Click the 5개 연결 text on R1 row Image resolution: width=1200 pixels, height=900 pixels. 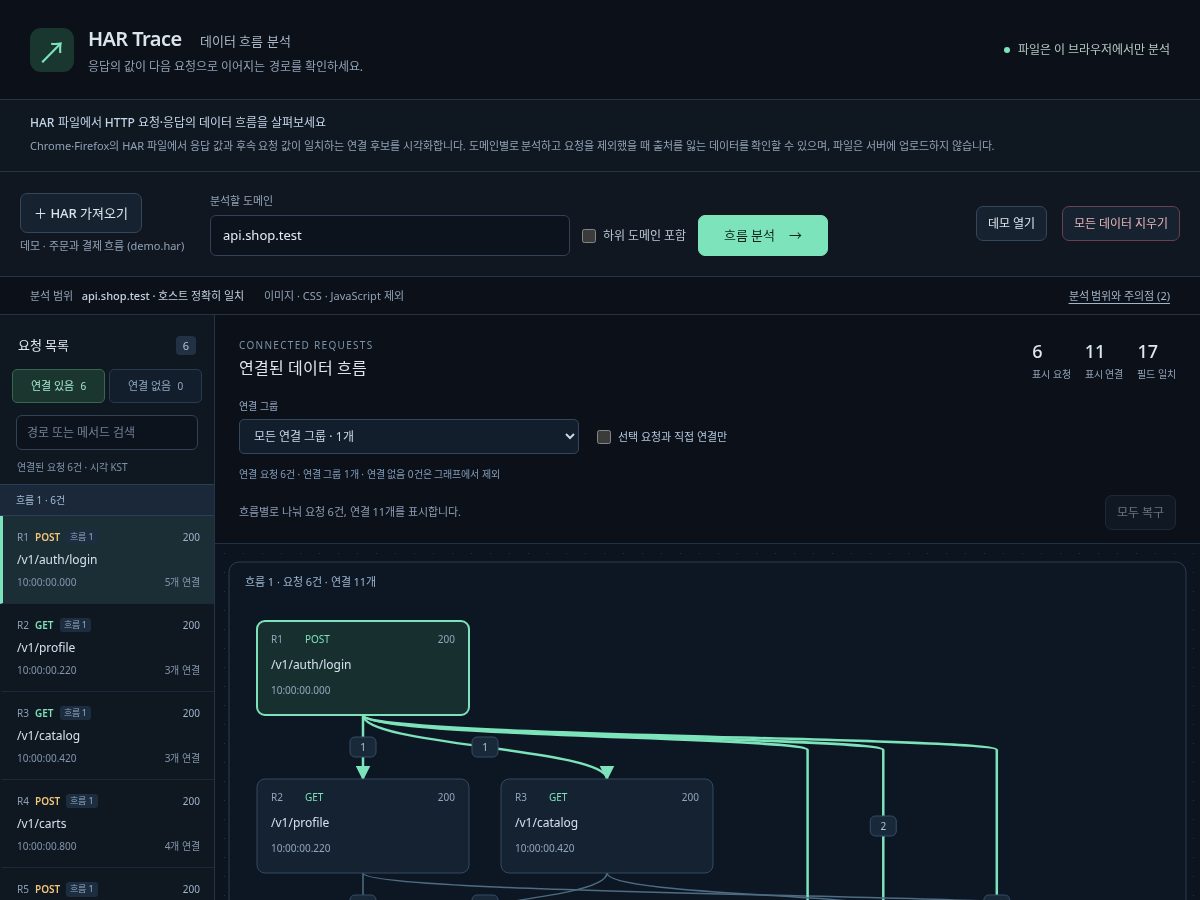click(182, 582)
